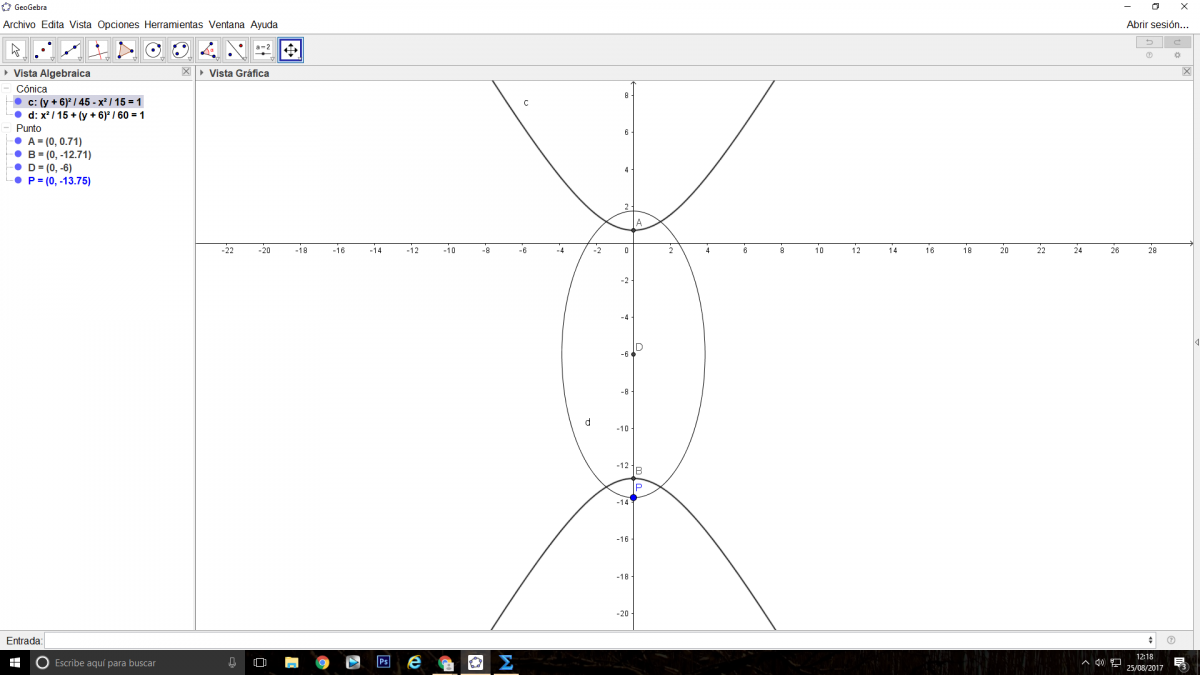
Task: Activate the Circle with center tool
Action: (153, 50)
